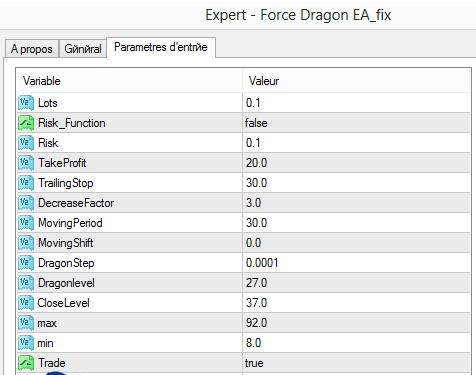Select the TrailingStop variable icon
The height and width of the screenshot is (375, 476).
point(26,183)
